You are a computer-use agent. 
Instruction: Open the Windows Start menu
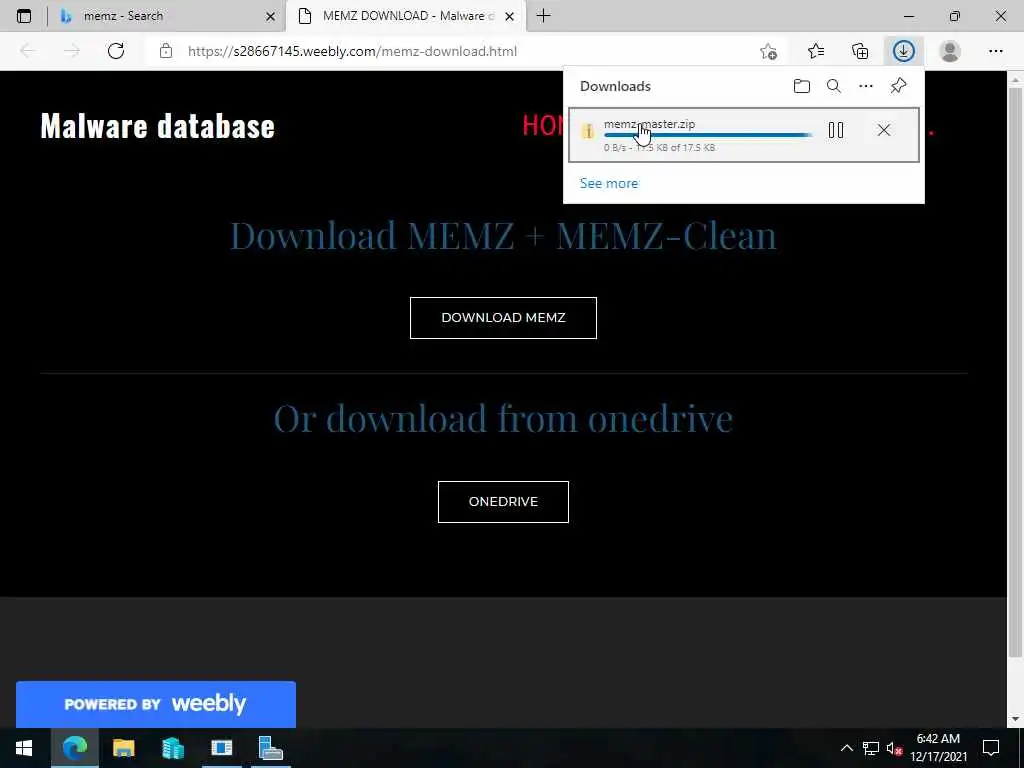coord(24,748)
